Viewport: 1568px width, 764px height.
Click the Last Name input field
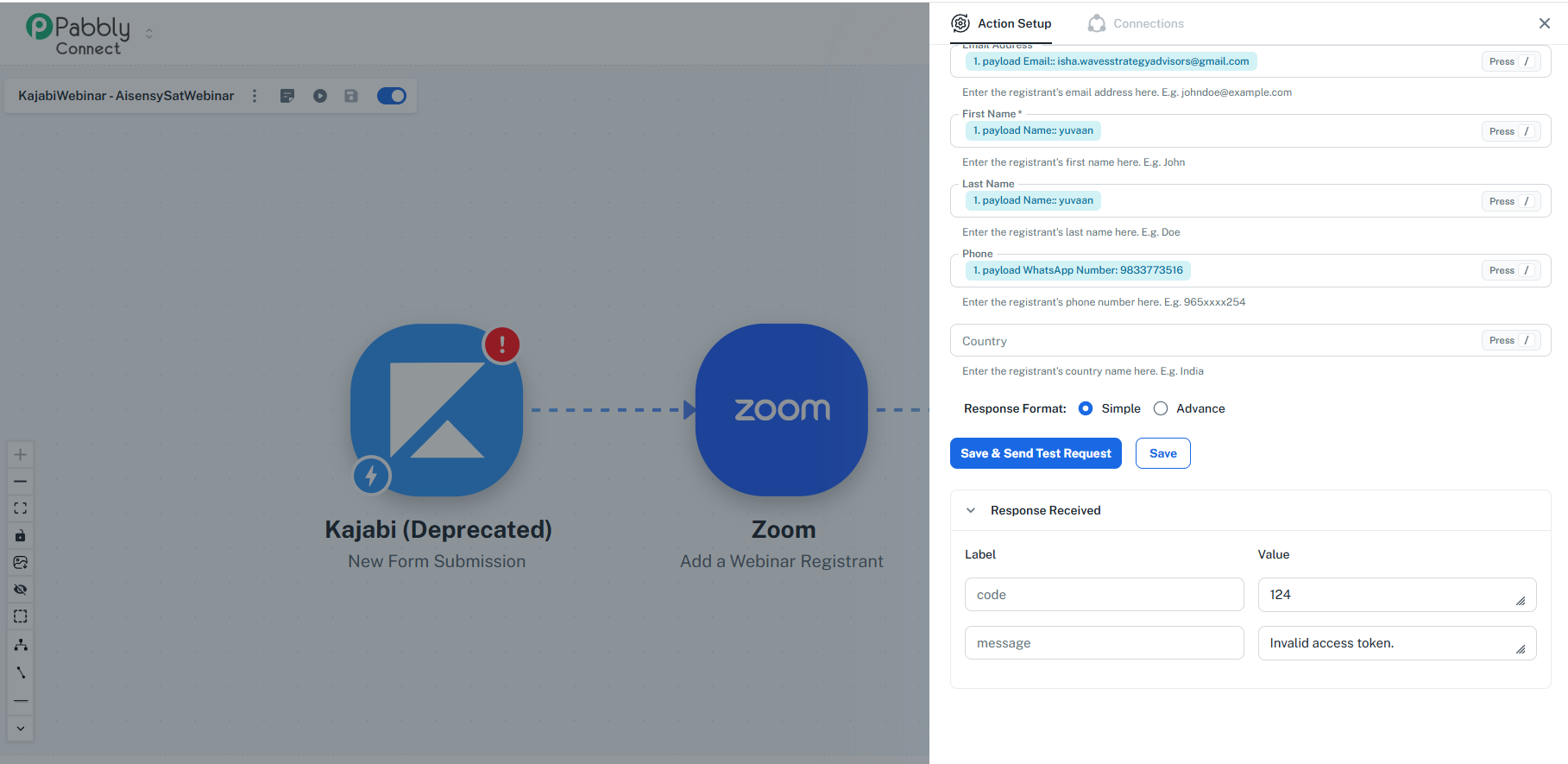point(1250,201)
